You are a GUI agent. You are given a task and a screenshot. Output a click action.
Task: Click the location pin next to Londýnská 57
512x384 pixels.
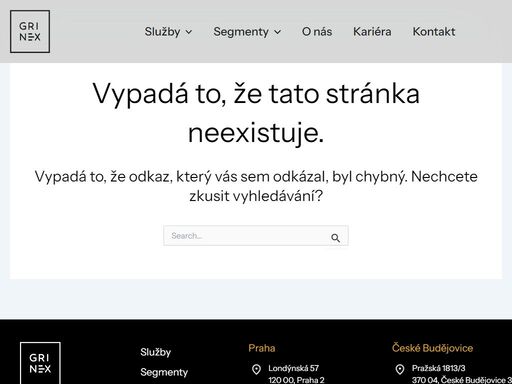click(256, 369)
